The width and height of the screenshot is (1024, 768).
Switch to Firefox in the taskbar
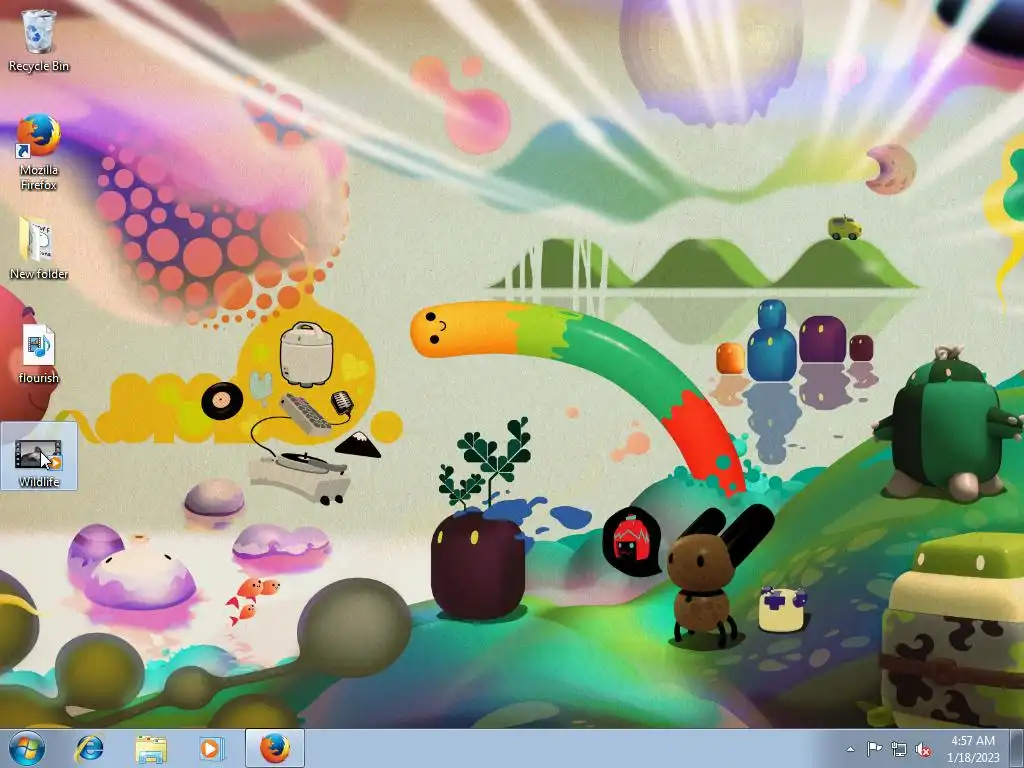tap(275, 748)
